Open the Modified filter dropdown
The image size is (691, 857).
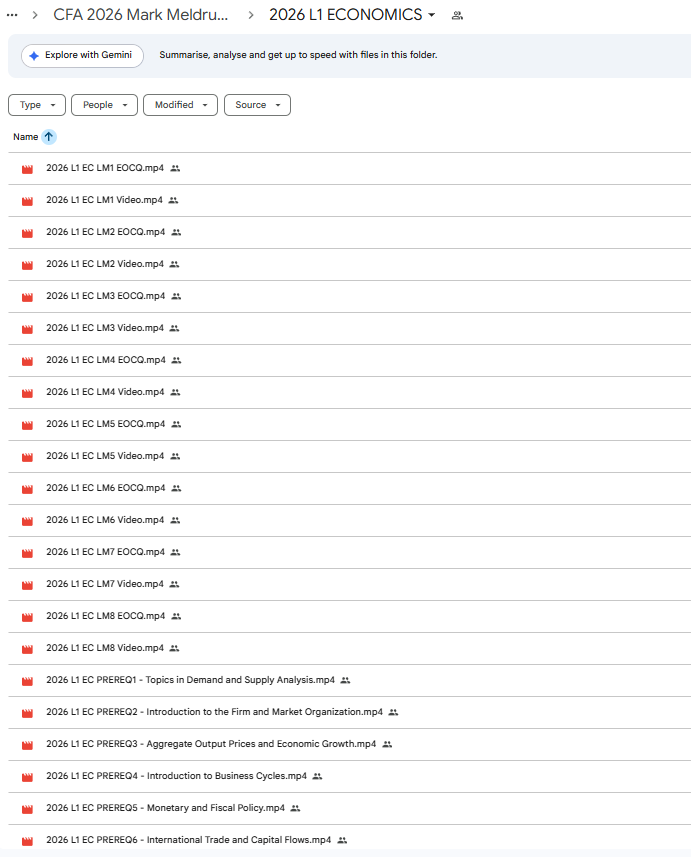[x=180, y=105]
